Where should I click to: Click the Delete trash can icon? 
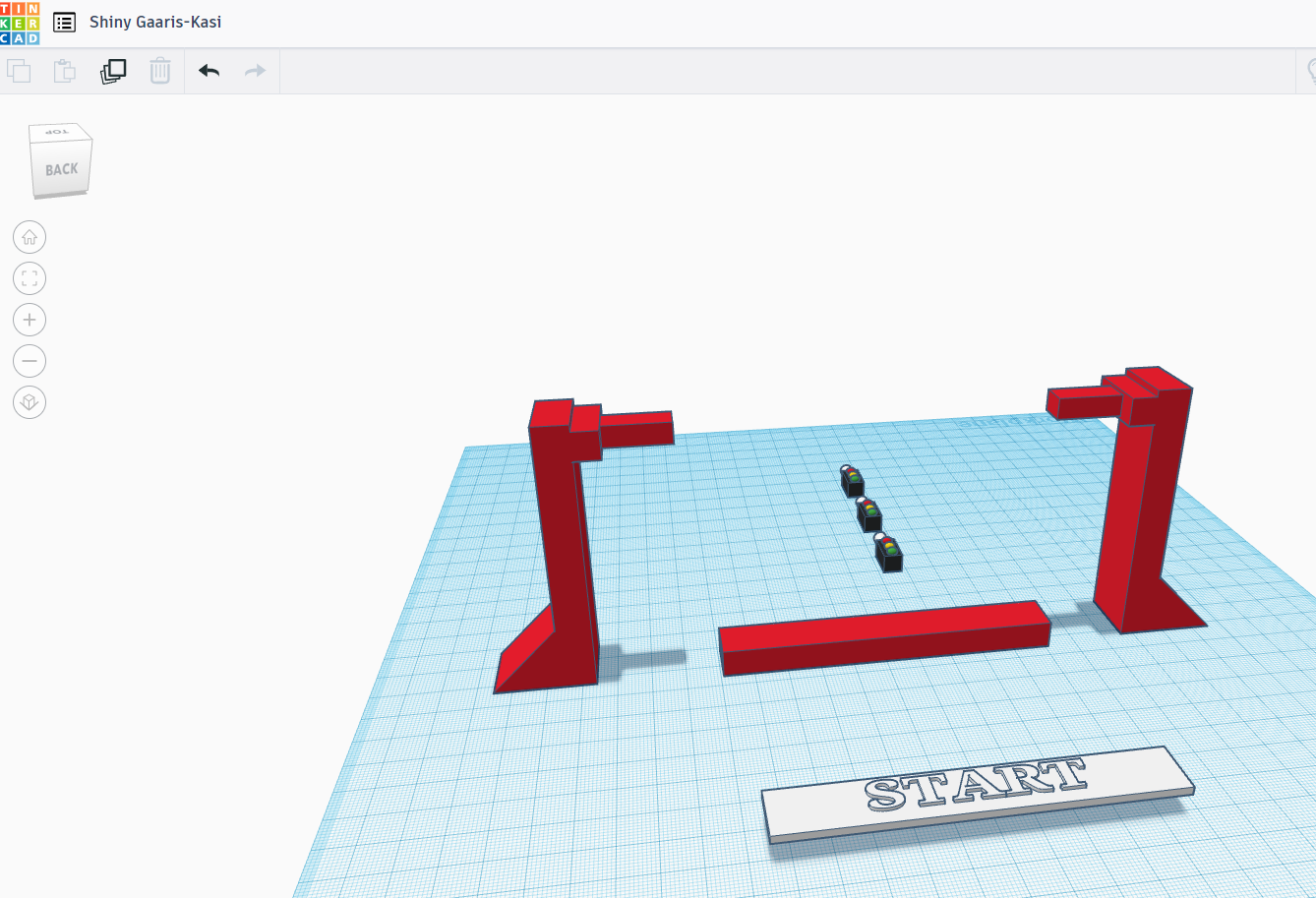pyautogui.click(x=160, y=71)
